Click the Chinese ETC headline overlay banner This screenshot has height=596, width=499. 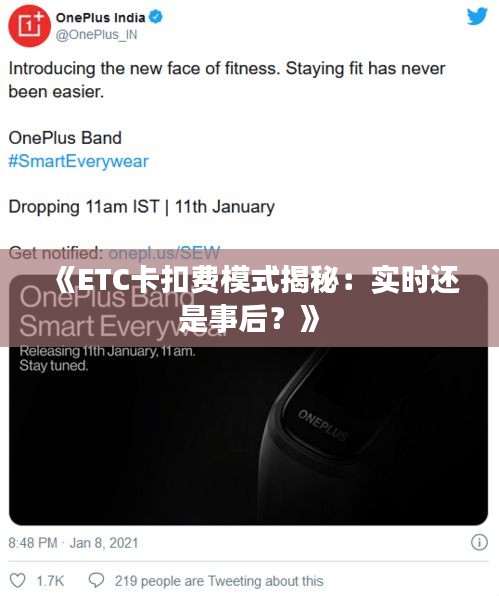249,298
